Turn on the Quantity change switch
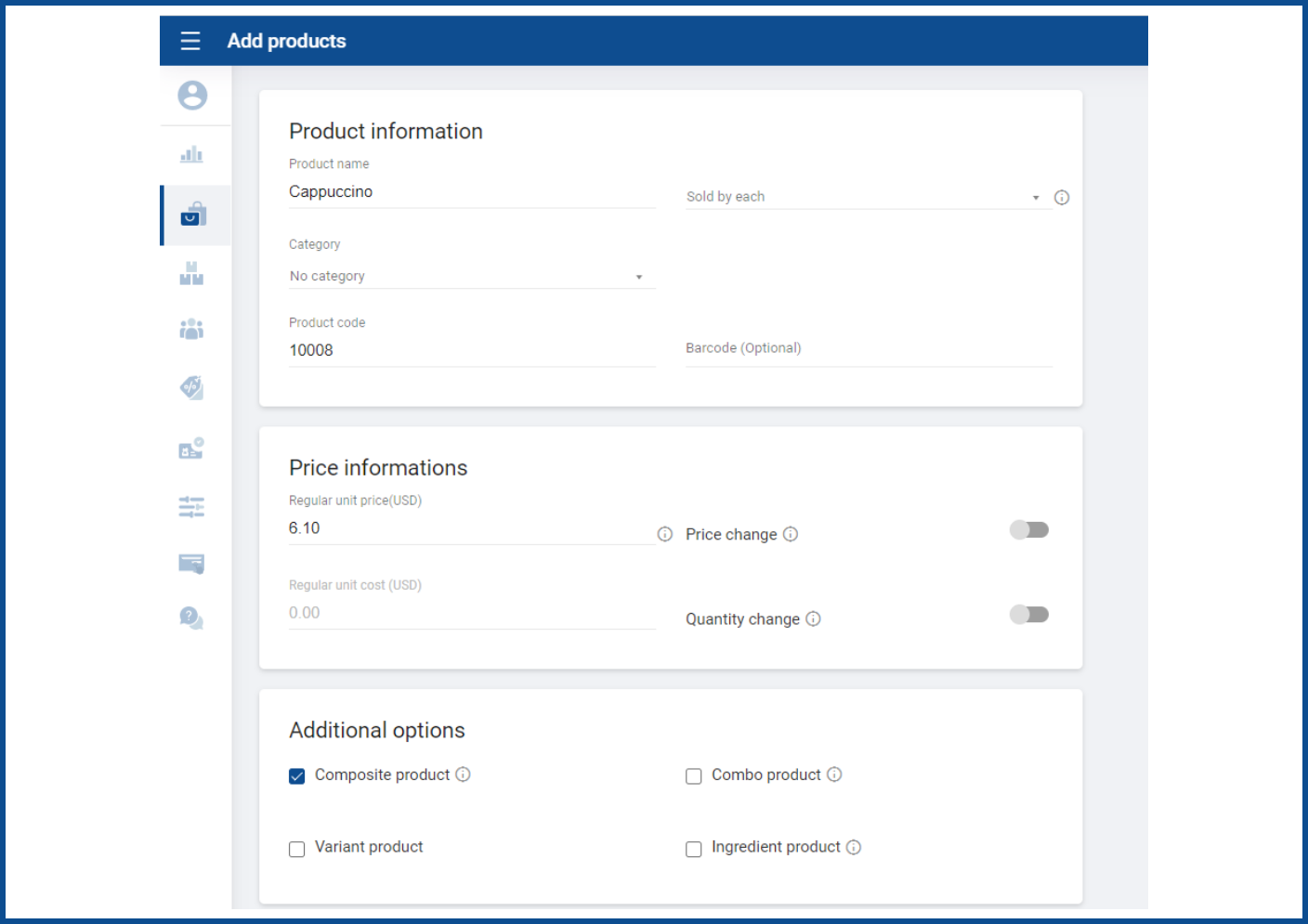The height and width of the screenshot is (924, 1308). [1028, 615]
